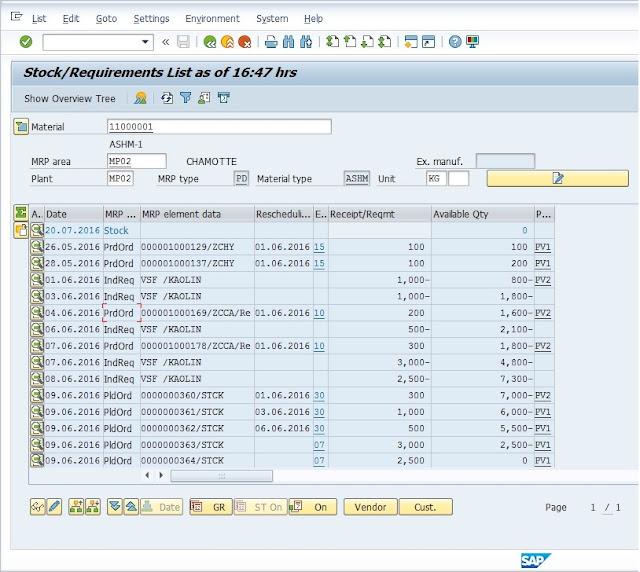Click the red Cancel icon
Viewport: 640px width, 572px height.
click(x=244, y=42)
